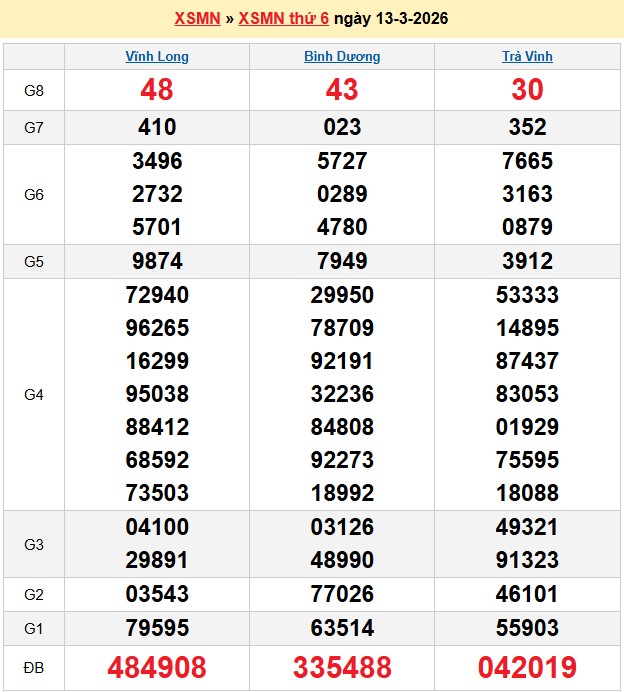624x692 pixels.
Task: Select the G8 number 48
Action: click(x=157, y=90)
